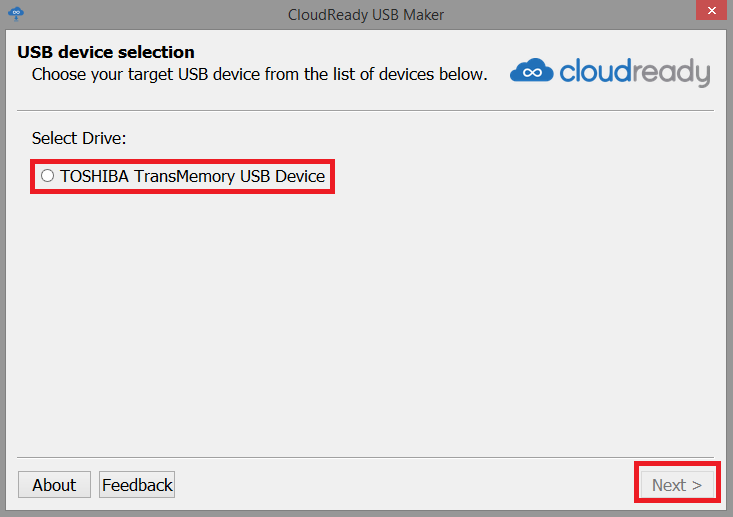This screenshot has width=733, height=517.
Task: Click the CloudReady cloud icon in title bar
Action: [x=16, y=14]
